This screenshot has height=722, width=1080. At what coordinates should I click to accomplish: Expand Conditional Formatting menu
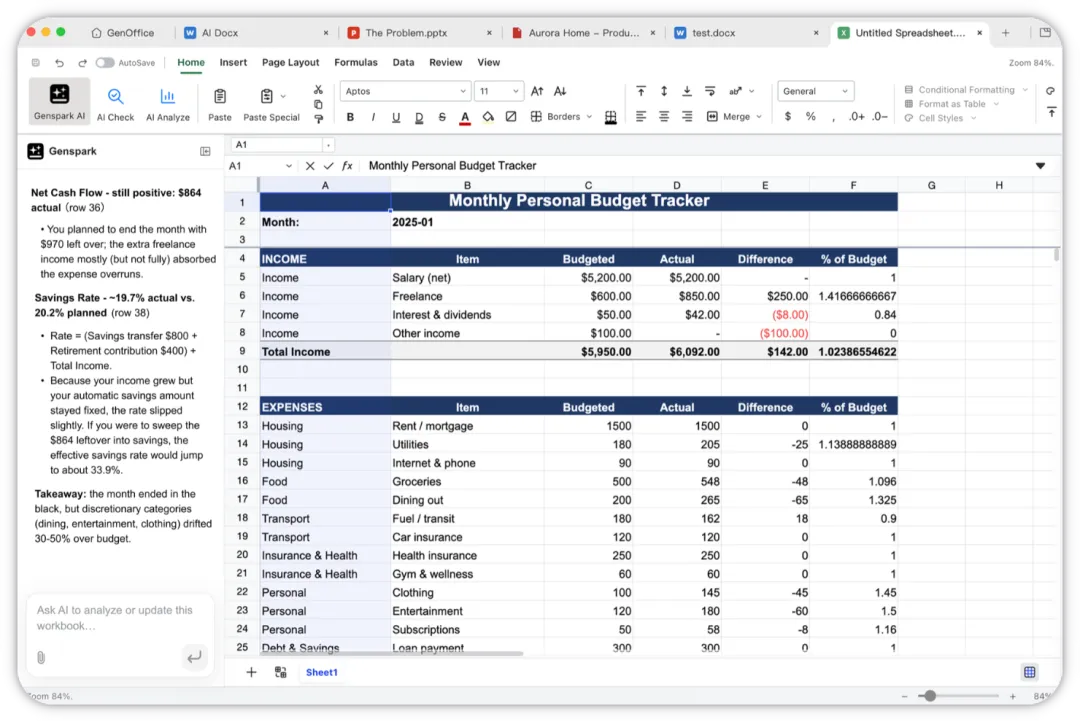[966, 90]
